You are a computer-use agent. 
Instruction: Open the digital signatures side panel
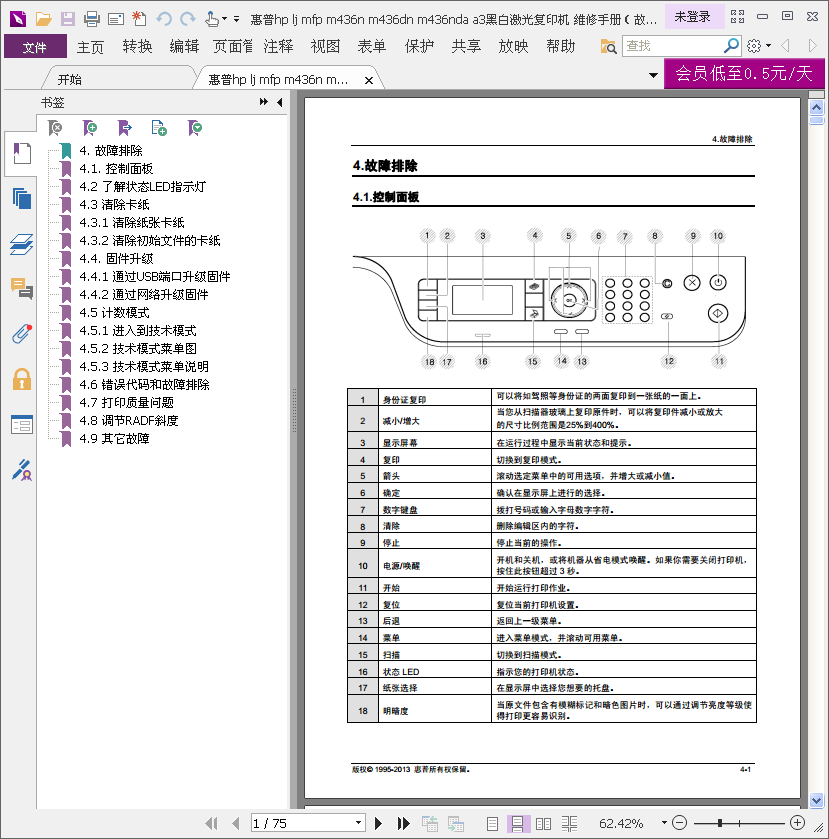pos(22,470)
